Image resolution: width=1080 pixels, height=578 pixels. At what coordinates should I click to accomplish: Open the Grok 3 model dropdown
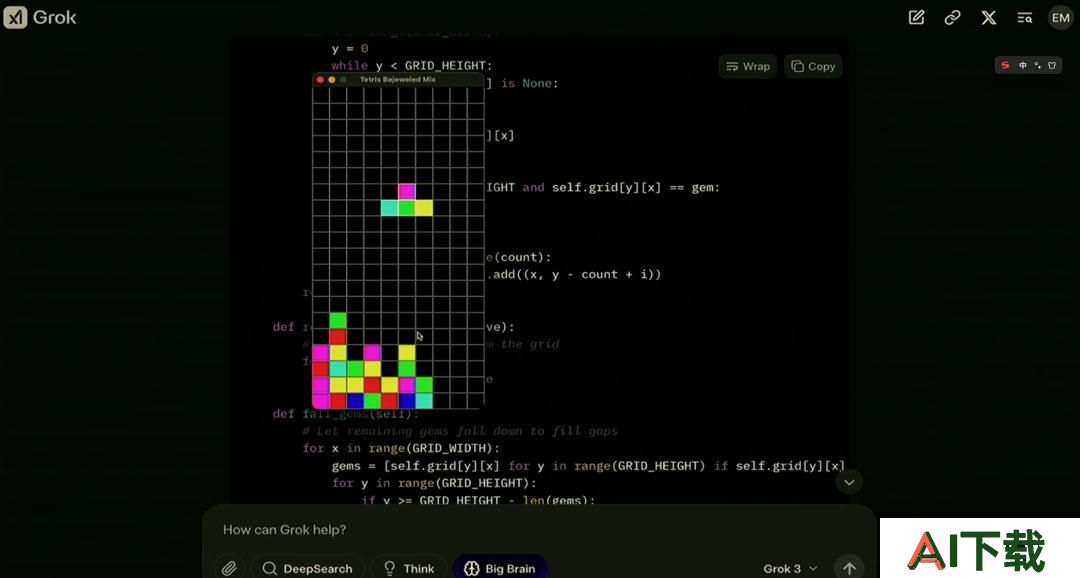pos(790,568)
